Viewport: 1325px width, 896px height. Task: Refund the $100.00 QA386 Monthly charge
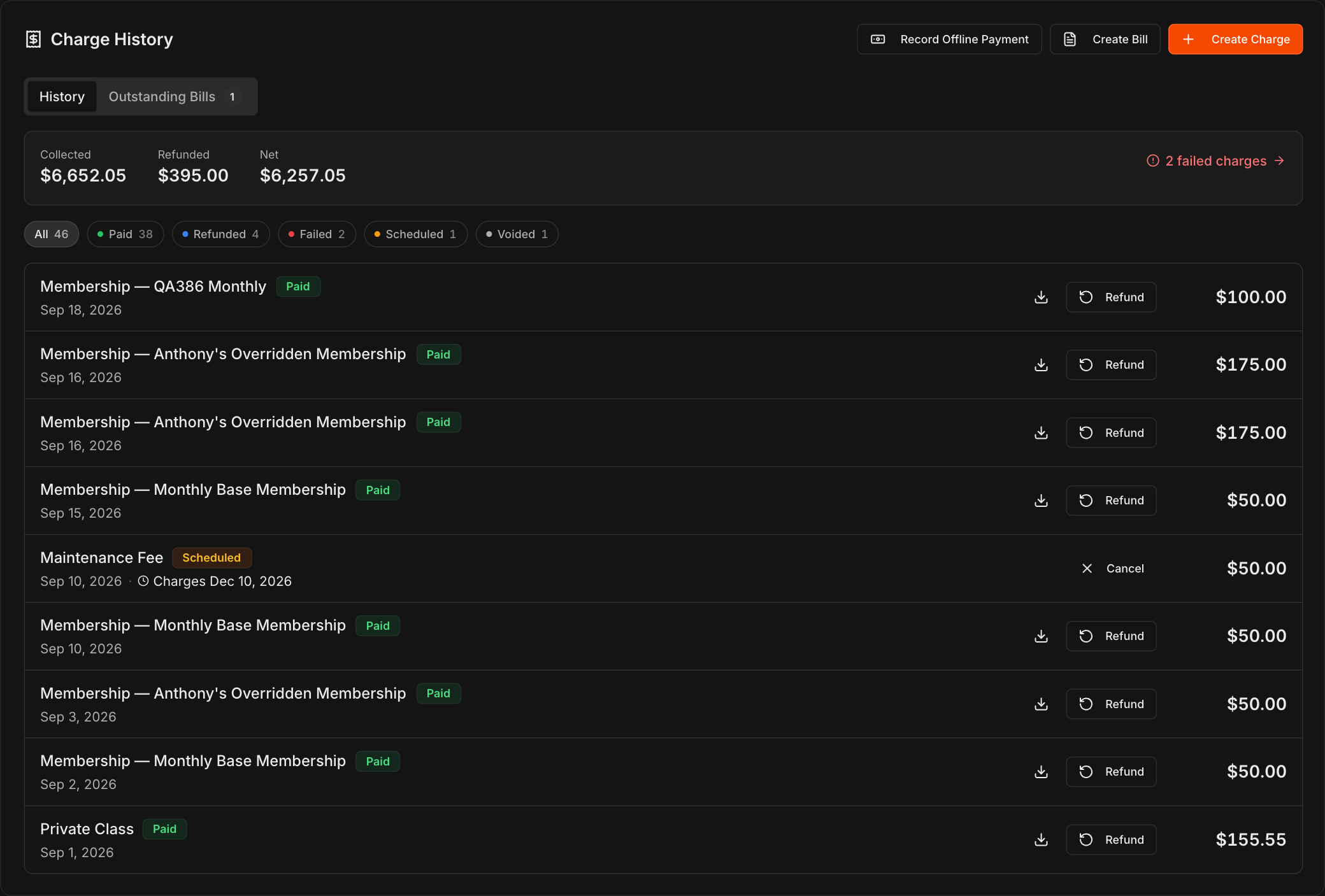pyautogui.click(x=1111, y=297)
